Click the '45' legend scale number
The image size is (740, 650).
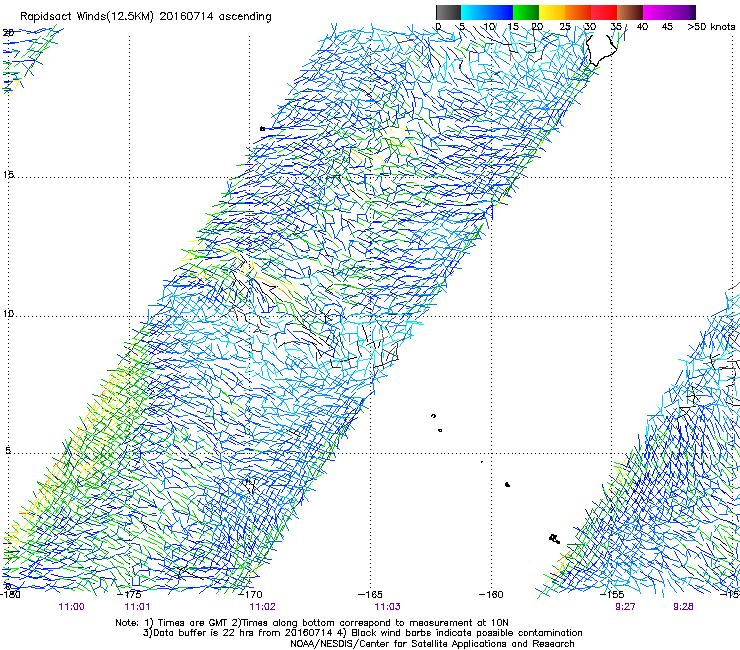667,27
